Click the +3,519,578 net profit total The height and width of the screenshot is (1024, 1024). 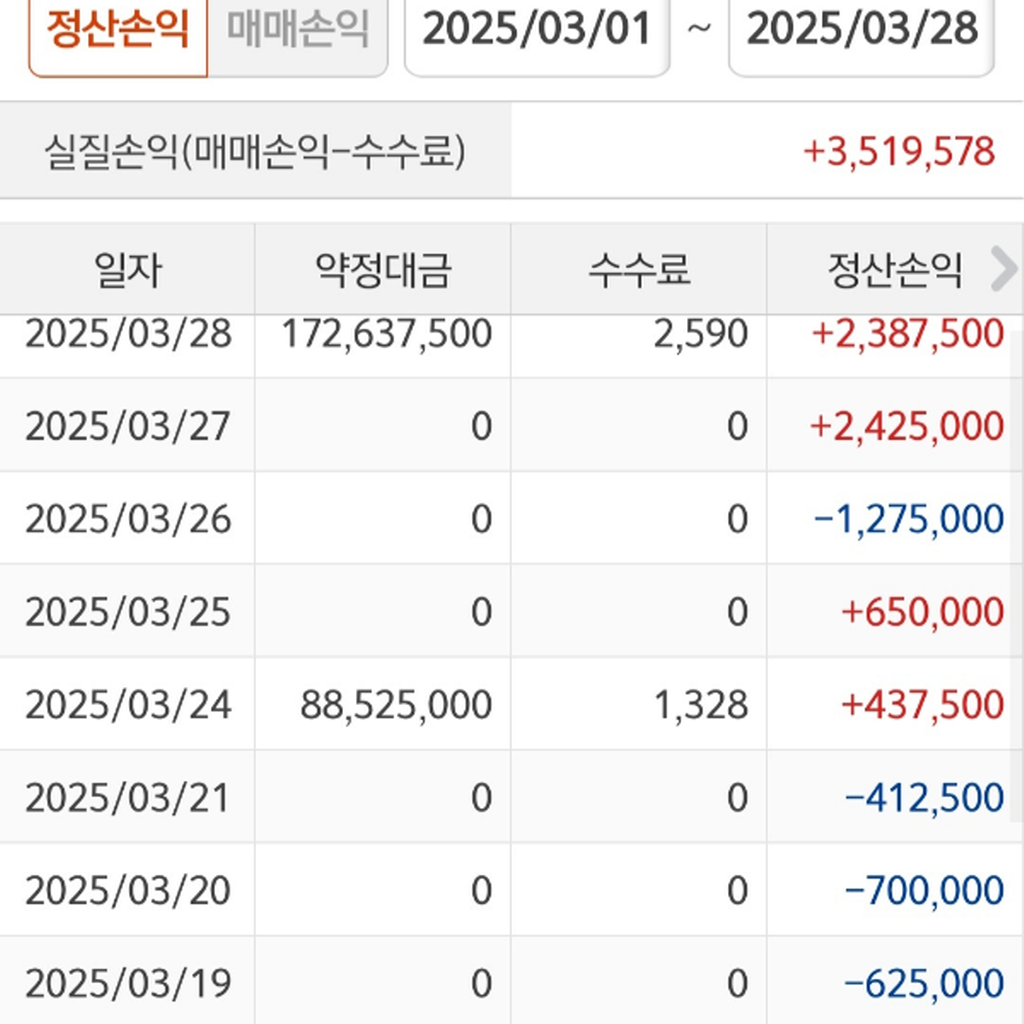click(899, 152)
